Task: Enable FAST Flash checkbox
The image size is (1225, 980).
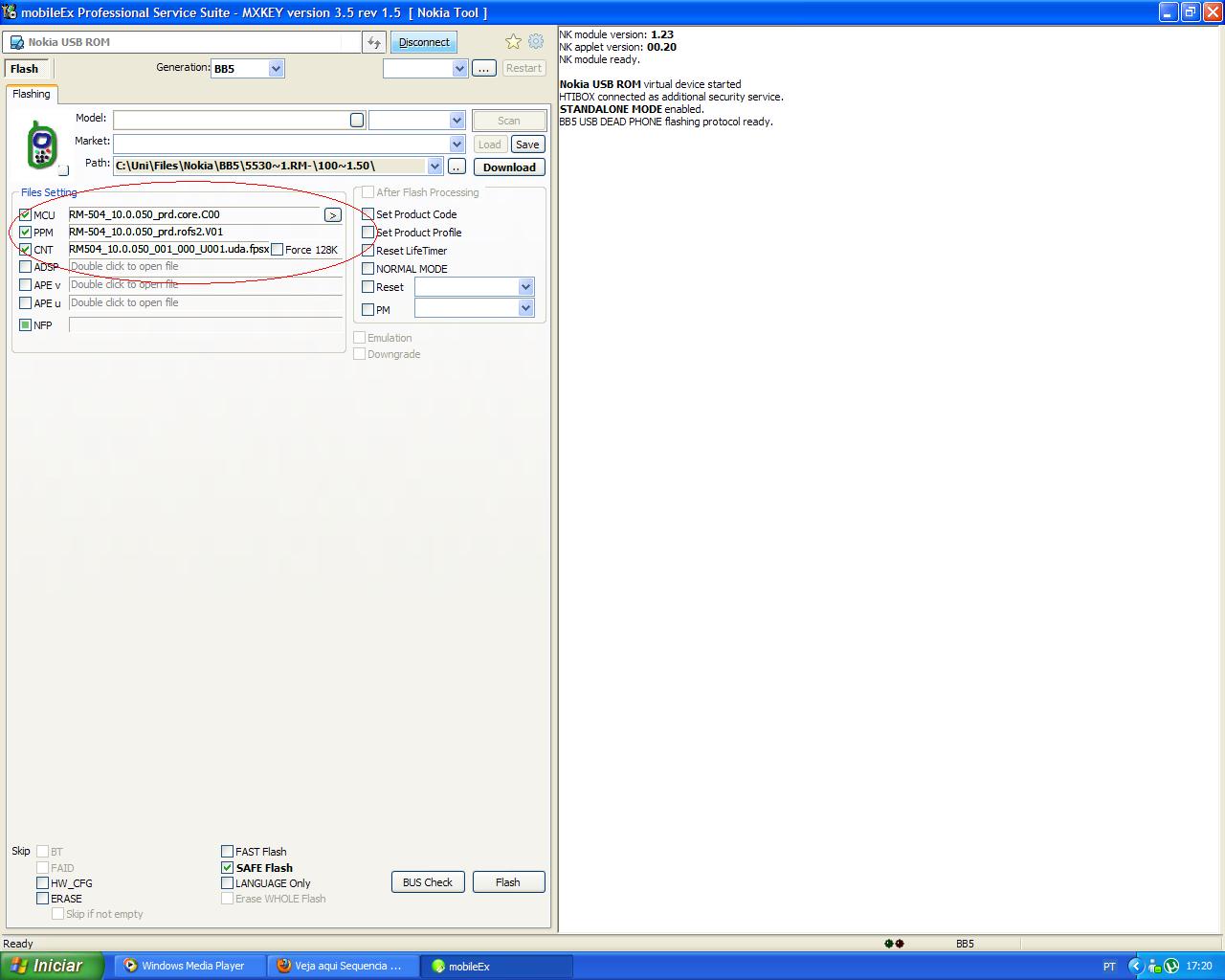Action: coord(228,852)
